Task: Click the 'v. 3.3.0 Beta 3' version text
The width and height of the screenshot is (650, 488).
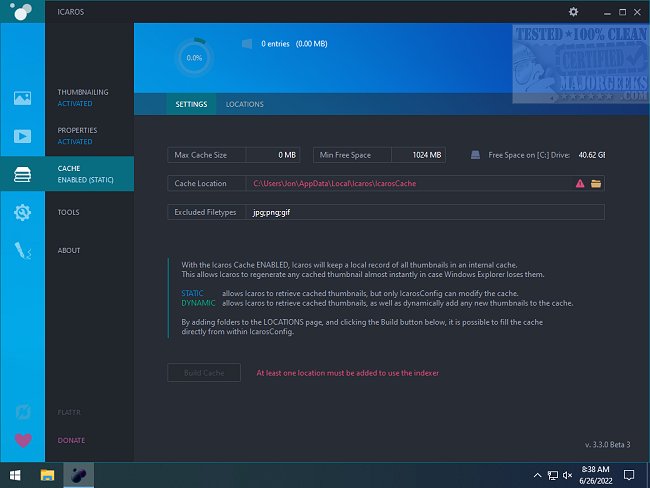Action: [x=608, y=444]
